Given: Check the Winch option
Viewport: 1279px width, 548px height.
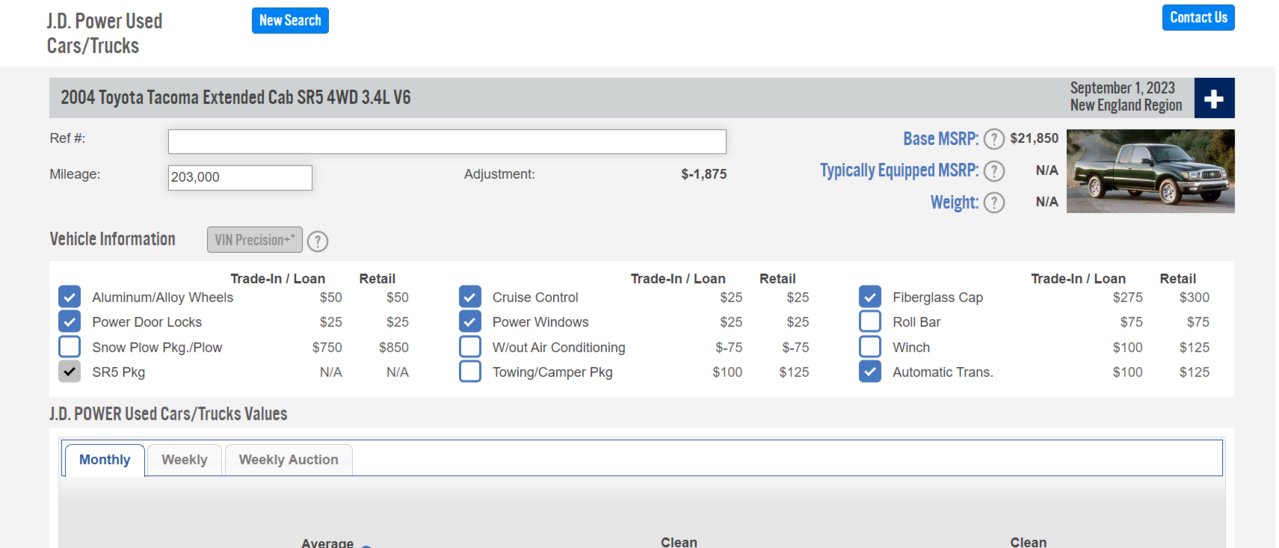Looking at the screenshot, I should tap(870, 347).
